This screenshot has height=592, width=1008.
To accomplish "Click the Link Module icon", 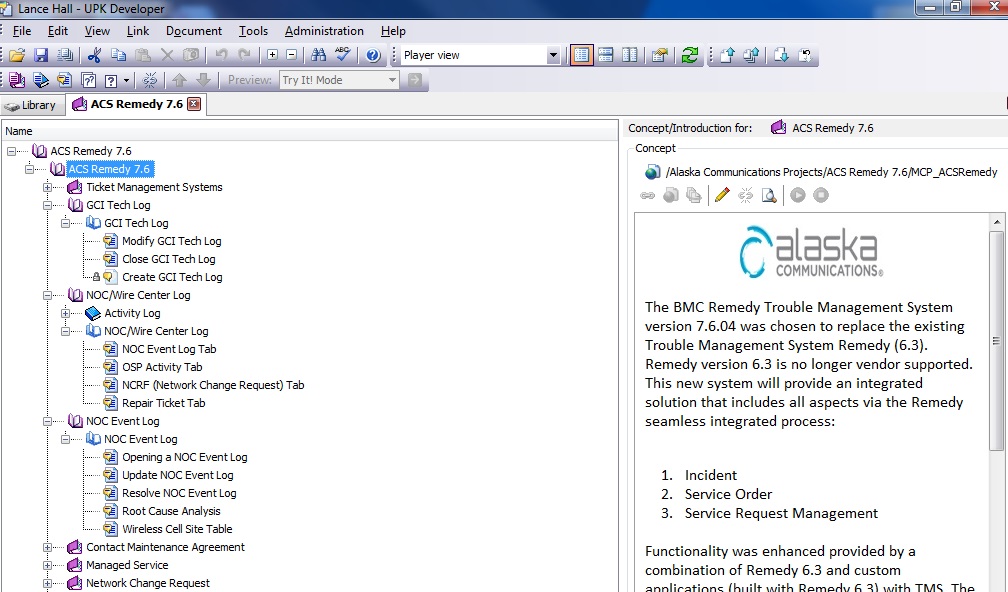I will pyautogui.click(x=17, y=80).
